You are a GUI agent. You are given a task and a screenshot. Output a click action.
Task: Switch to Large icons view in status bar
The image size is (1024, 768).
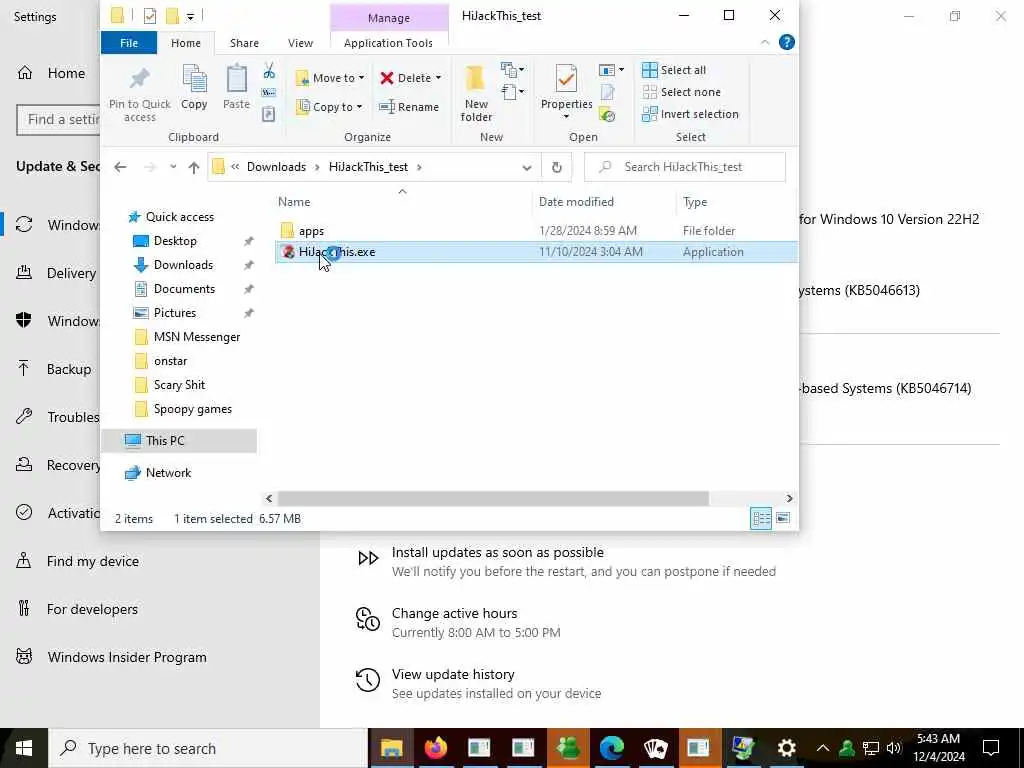[783, 519]
